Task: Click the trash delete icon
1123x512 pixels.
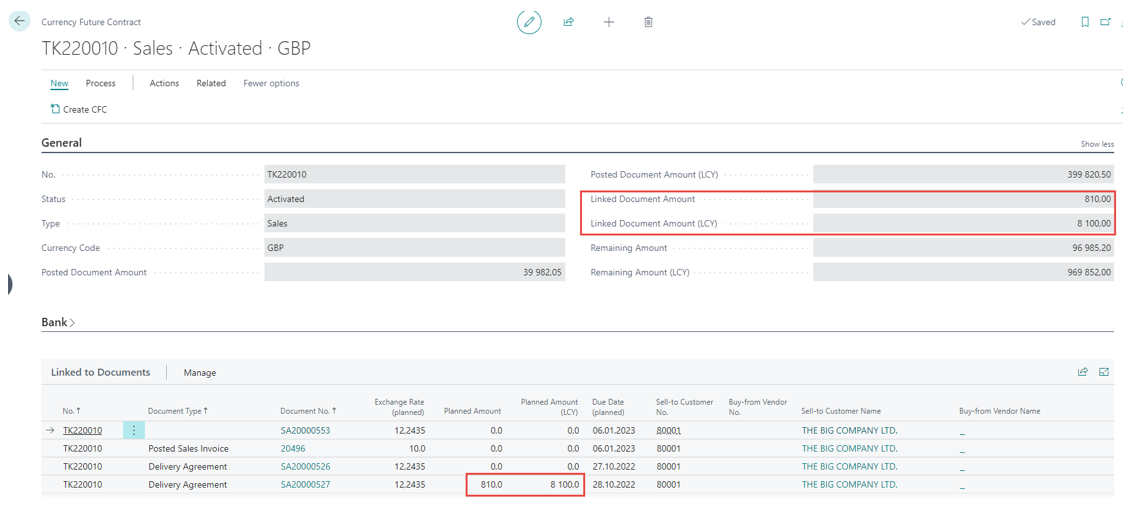Action: pyautogui.click(x=648, y=22)
